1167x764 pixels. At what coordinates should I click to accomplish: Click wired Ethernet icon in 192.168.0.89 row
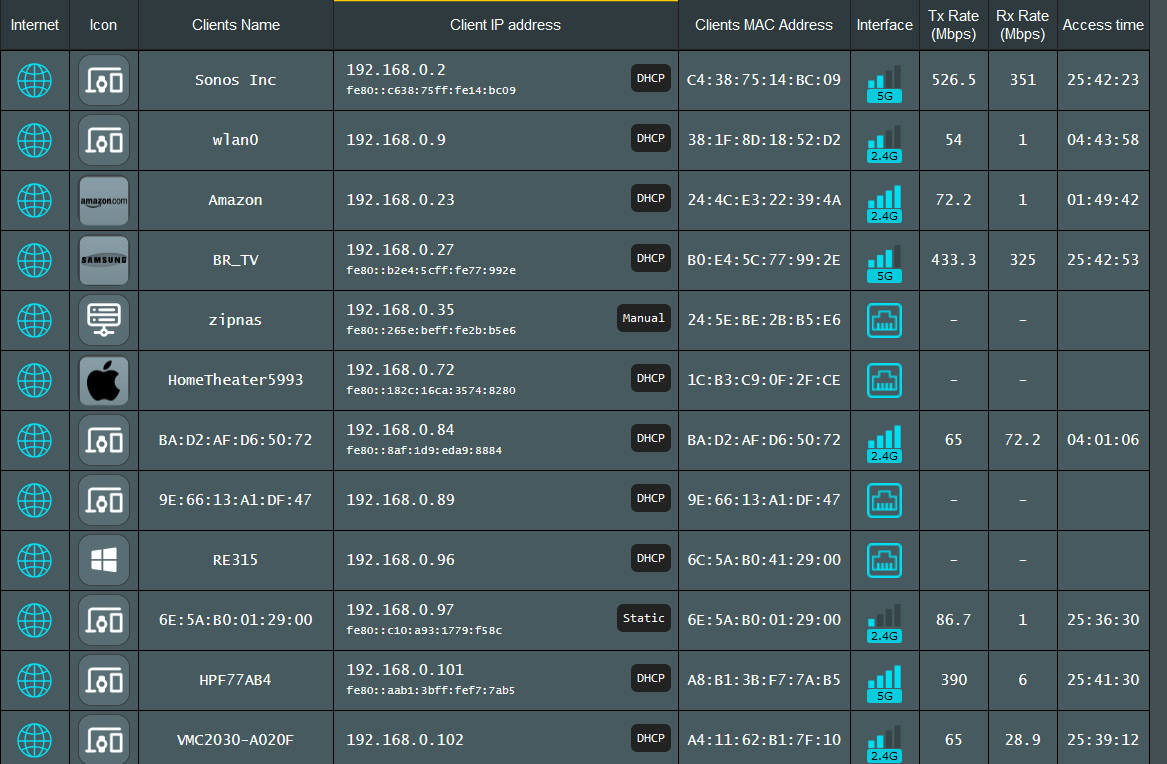[x=884, y=501]
